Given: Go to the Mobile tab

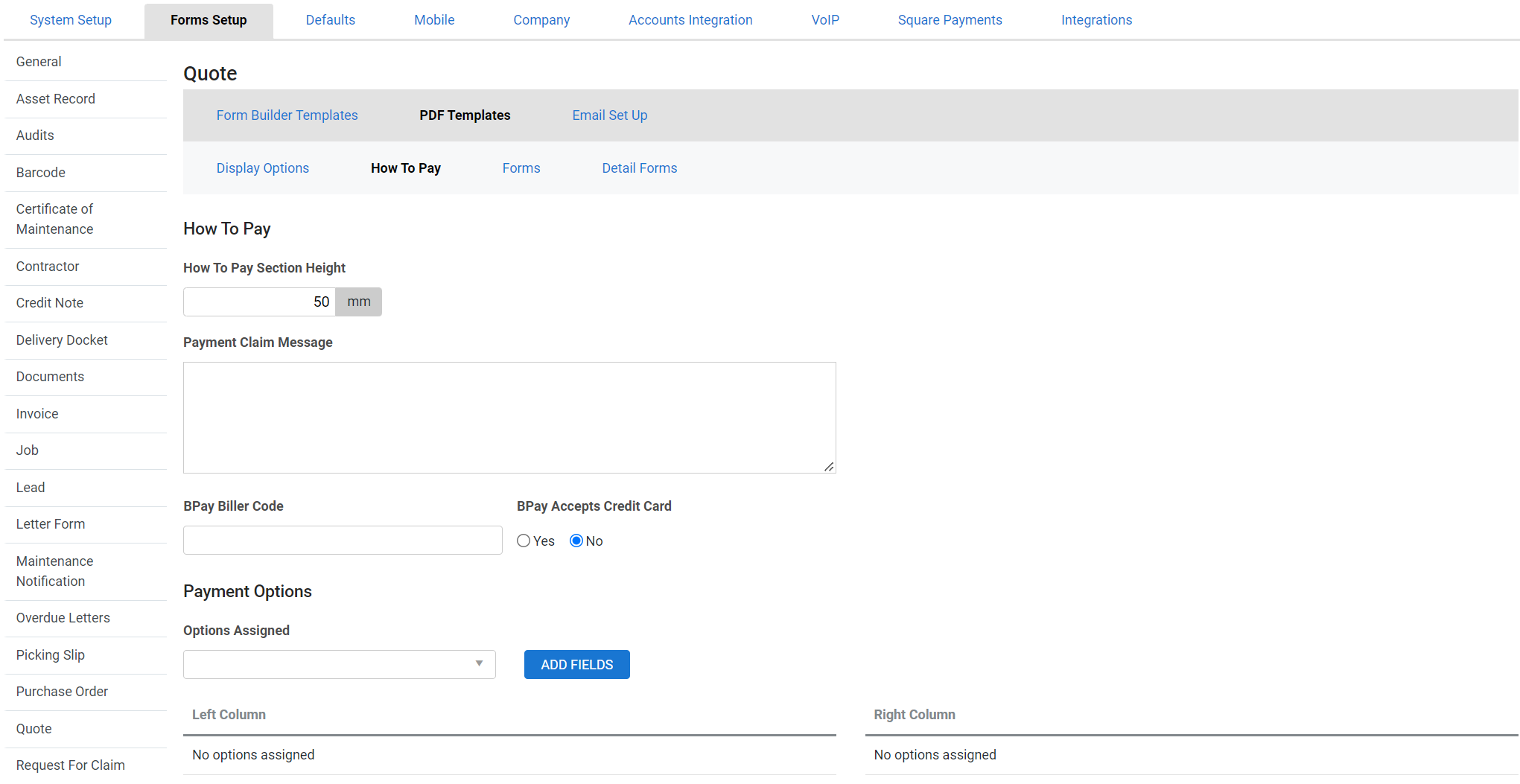Looking at the screenshot, I should (433, 20).
